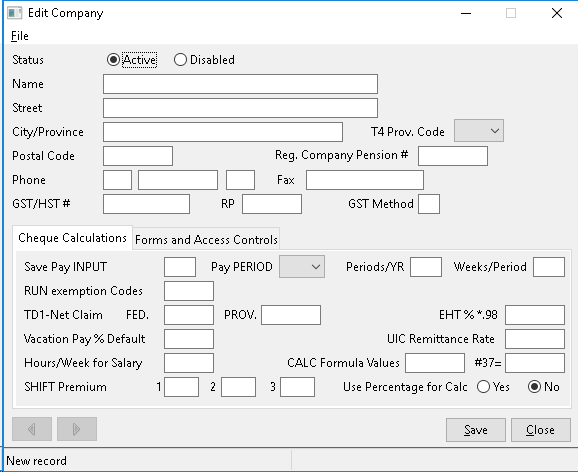
Task: Click the Edit Company window app icon
Action: pyautogui.click(x=15, y=13)
